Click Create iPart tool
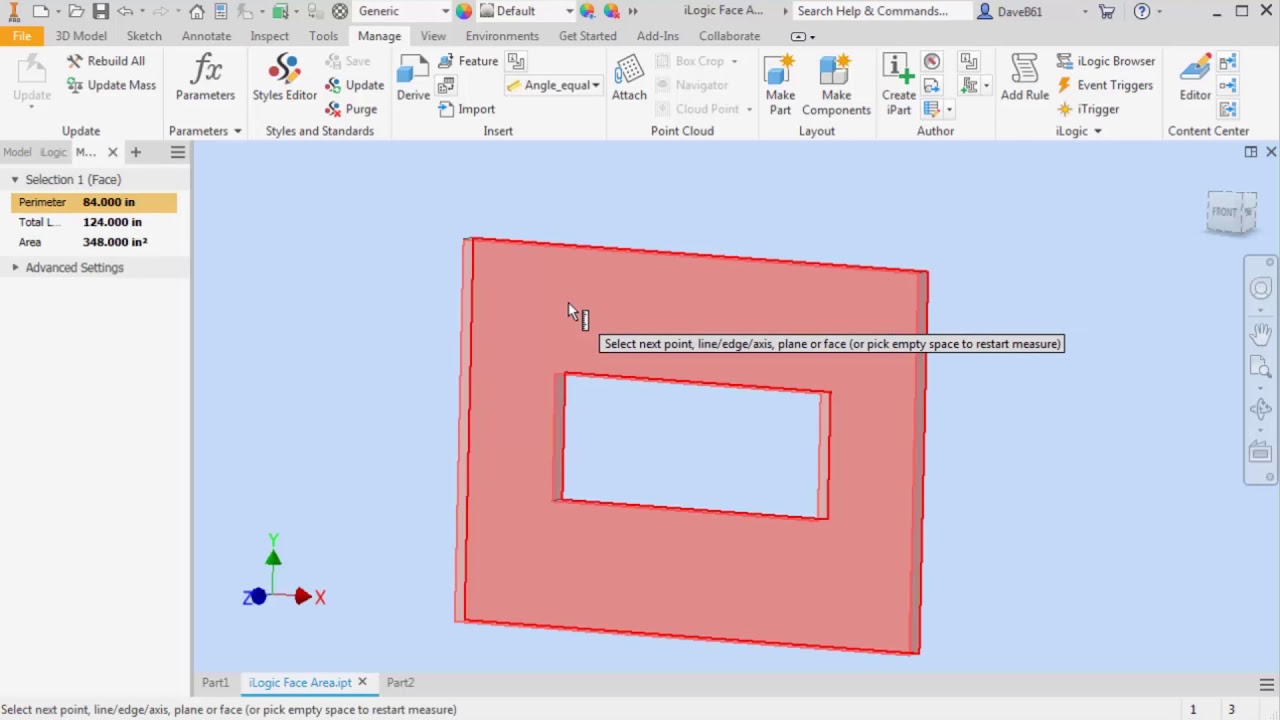Image resolution: width=1280 pixels, height=720 pixels. coord(898,85)
